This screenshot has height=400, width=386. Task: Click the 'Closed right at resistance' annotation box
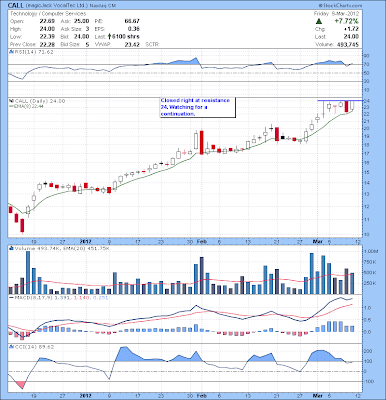click(197, 107)
